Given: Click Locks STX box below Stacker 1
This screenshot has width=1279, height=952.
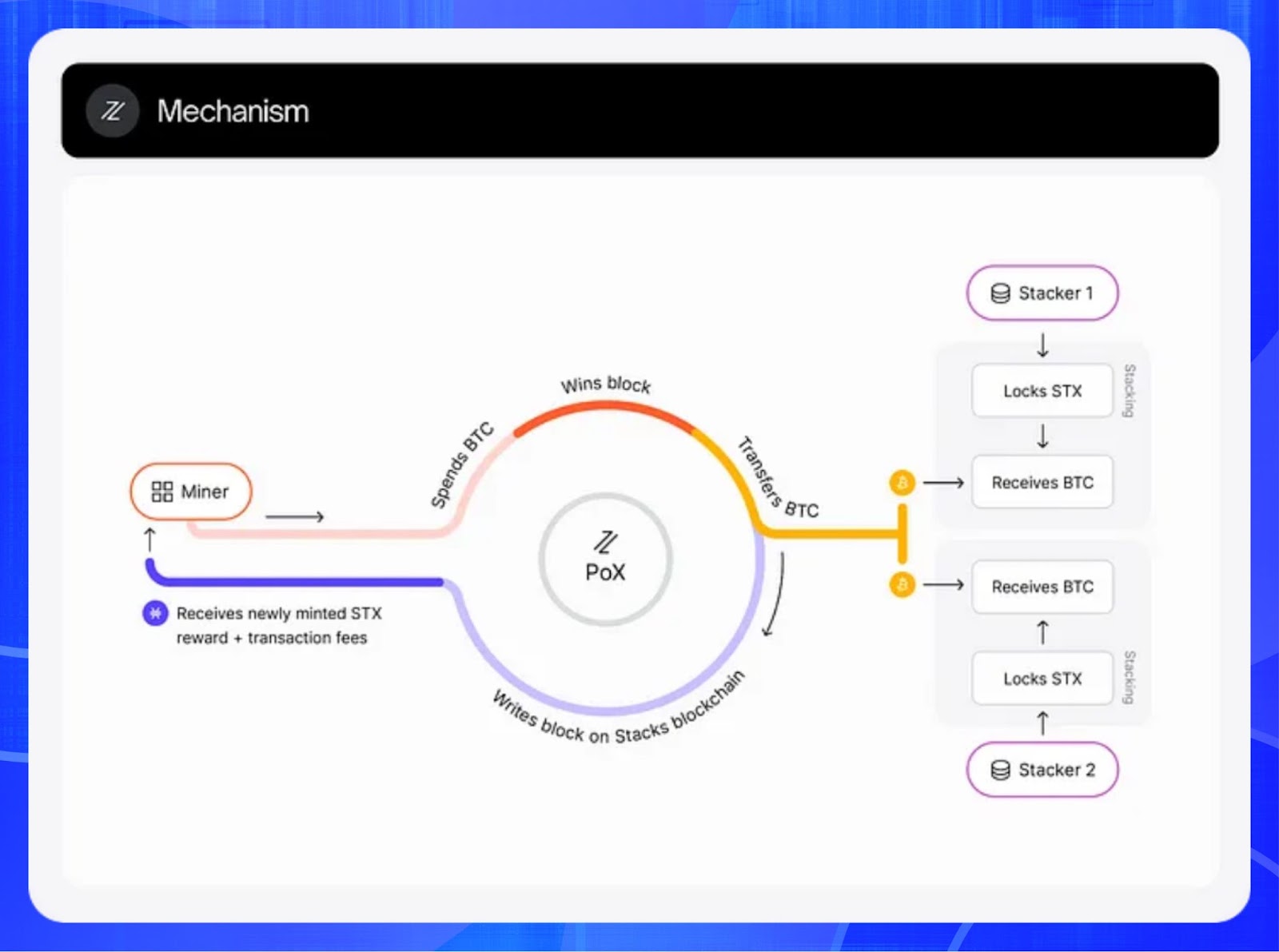Looking at the screenshot, I should point(1042,391).
